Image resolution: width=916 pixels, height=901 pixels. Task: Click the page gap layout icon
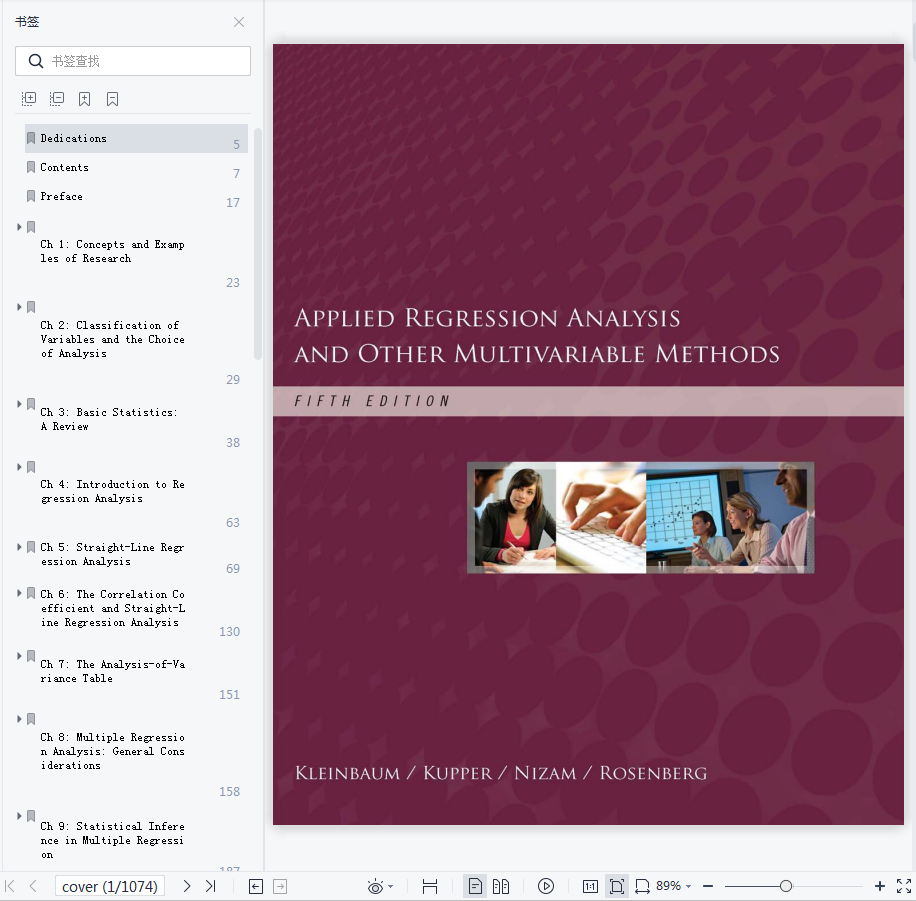click(x=430, y=886)
